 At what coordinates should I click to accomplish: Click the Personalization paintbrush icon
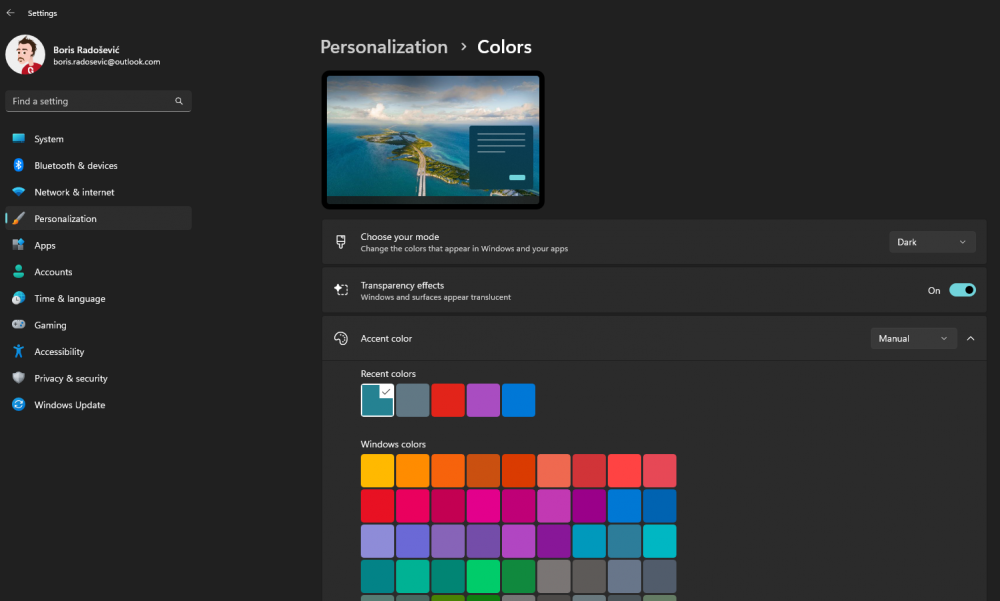point(18,218)
